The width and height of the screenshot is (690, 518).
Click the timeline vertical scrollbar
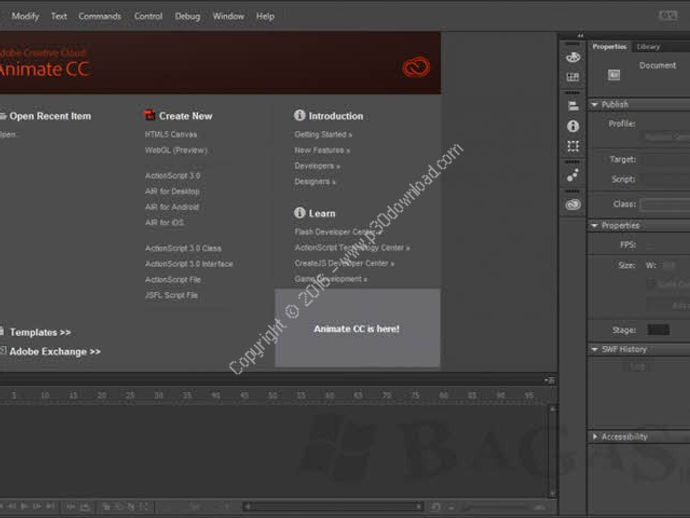pos(552,452)
